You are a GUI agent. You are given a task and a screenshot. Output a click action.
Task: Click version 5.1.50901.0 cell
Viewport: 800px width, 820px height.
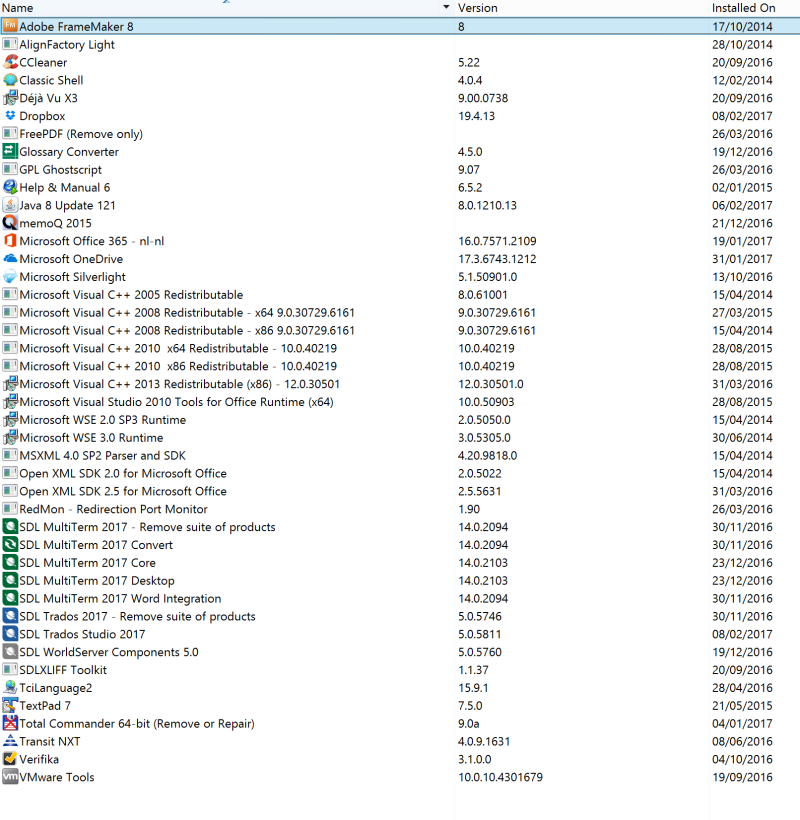tap(488, 277)
